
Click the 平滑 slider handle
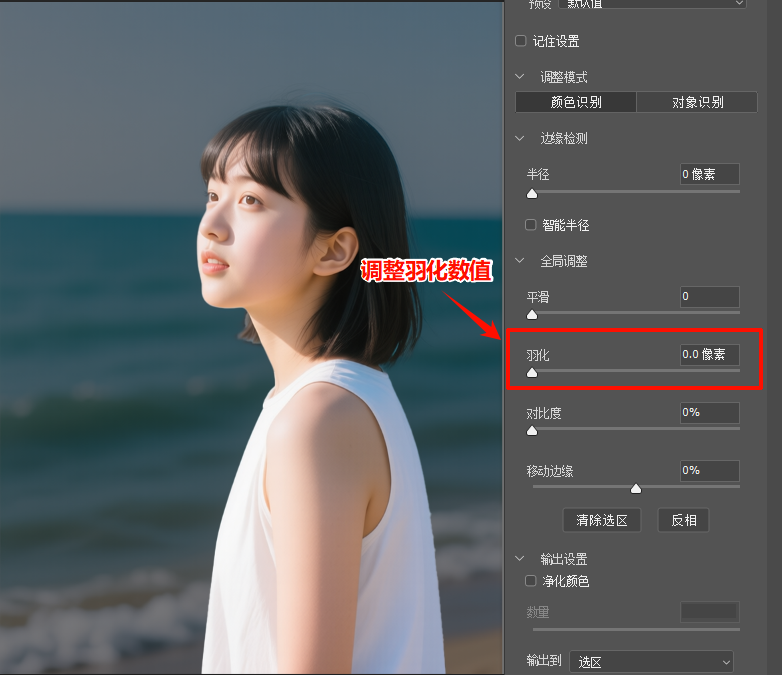pos(532,315)
